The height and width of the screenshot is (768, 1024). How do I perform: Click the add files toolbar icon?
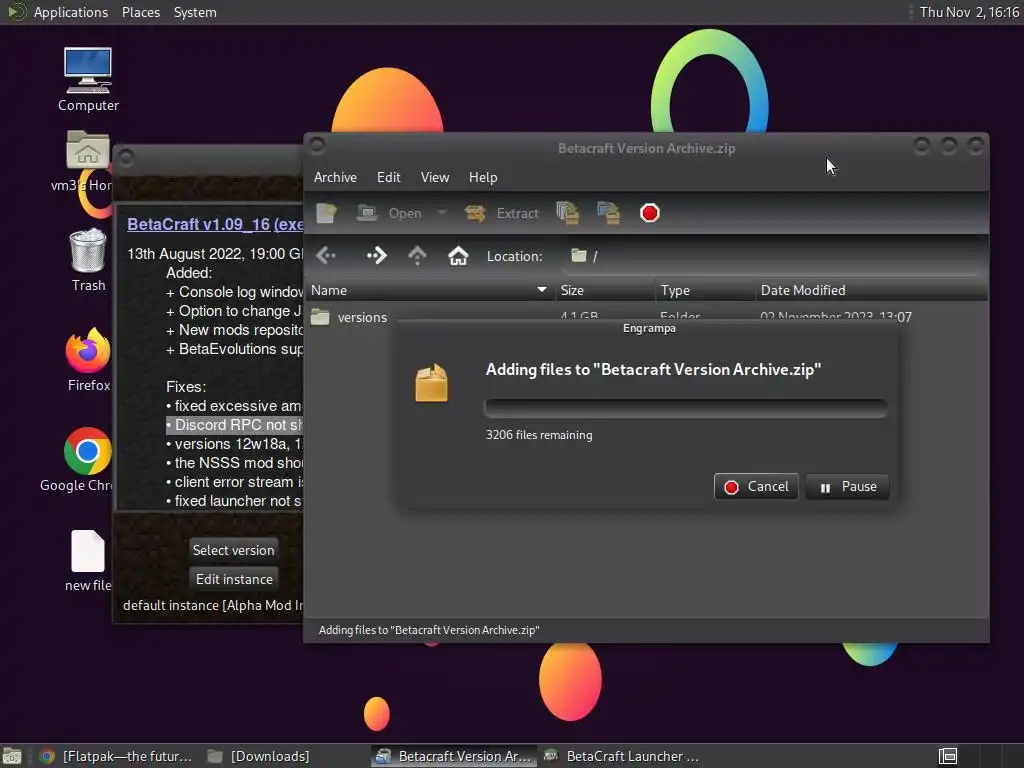[568, 213]
